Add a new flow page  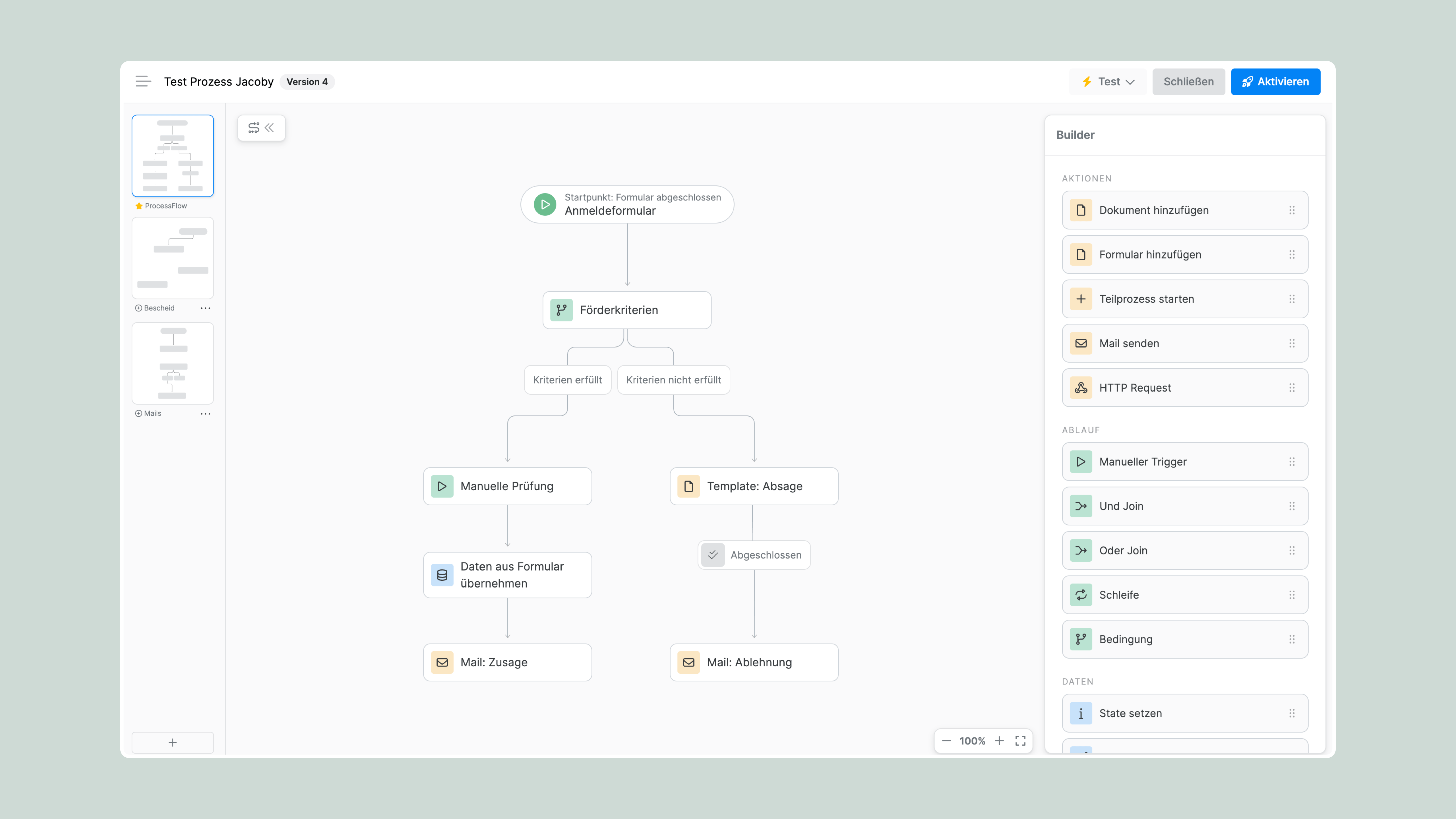[x=172, y=742]
